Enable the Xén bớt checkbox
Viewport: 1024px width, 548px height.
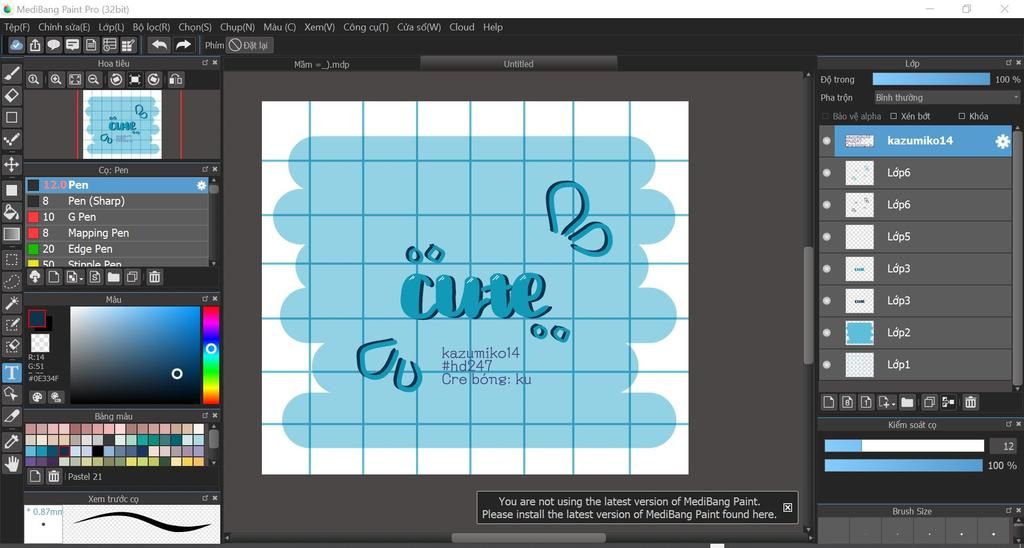[894, 116]
